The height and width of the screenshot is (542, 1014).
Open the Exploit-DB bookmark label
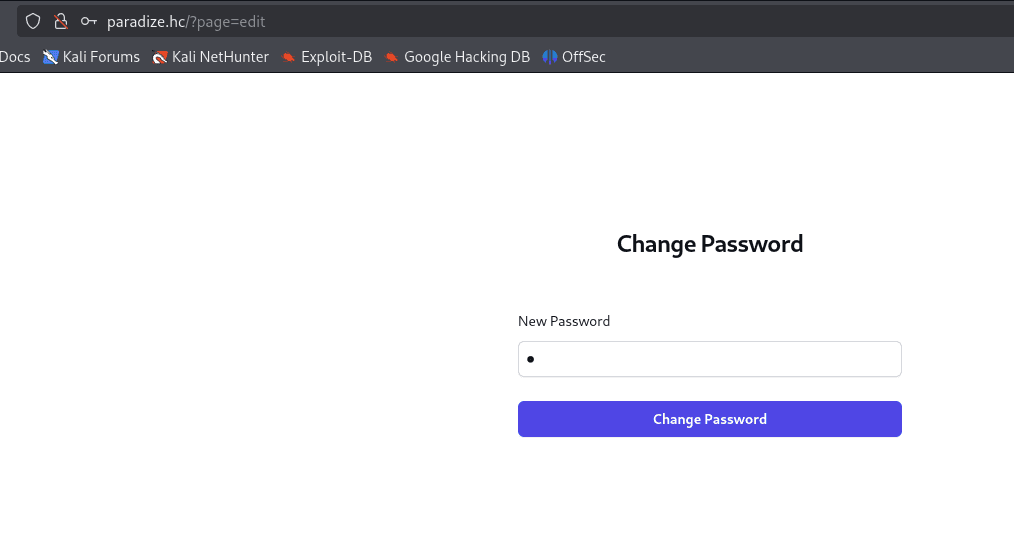pos(336,57)
